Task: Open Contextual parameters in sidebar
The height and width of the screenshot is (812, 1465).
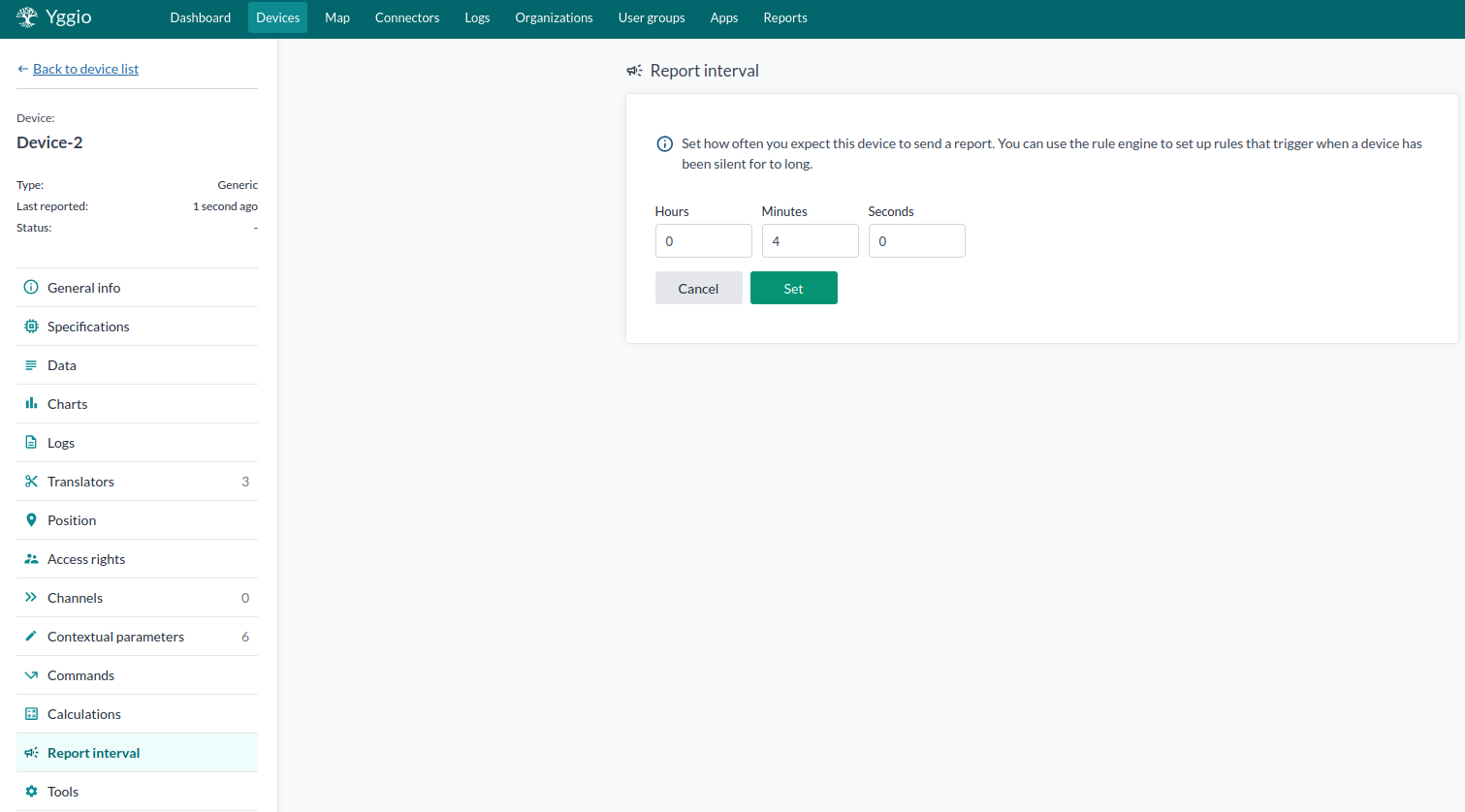Action: coord(115,637)
